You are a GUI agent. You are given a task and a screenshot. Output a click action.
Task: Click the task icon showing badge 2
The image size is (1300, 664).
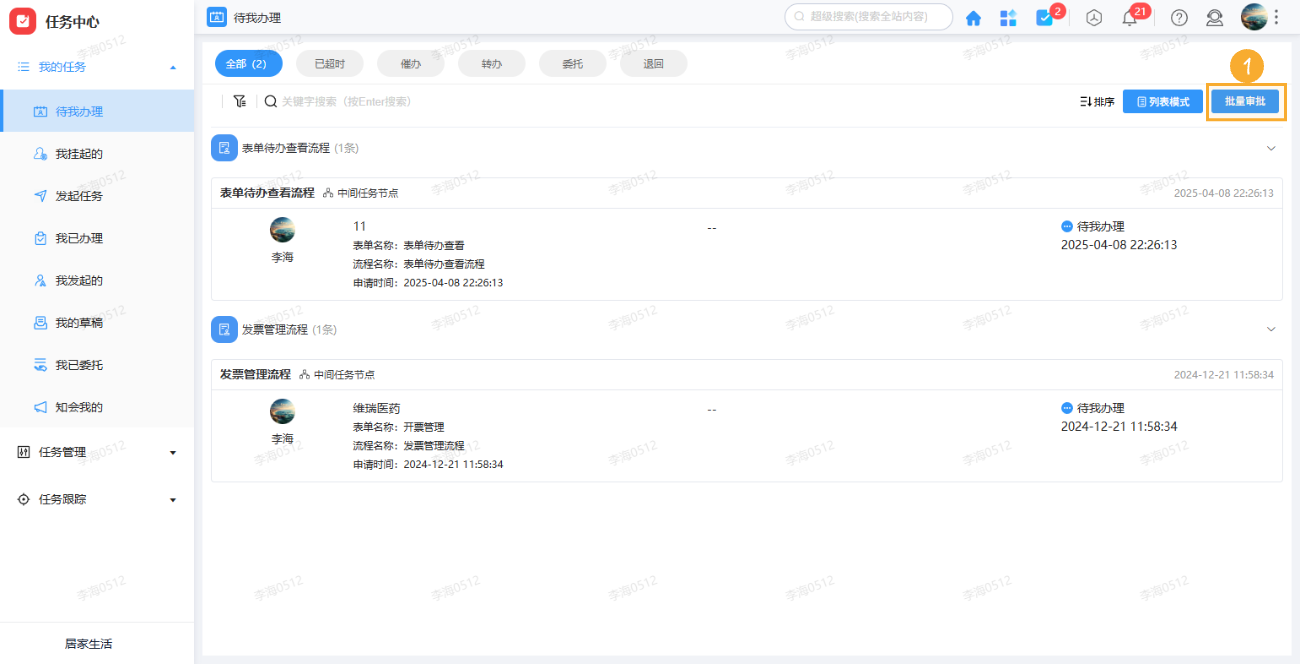point(1044,17)
